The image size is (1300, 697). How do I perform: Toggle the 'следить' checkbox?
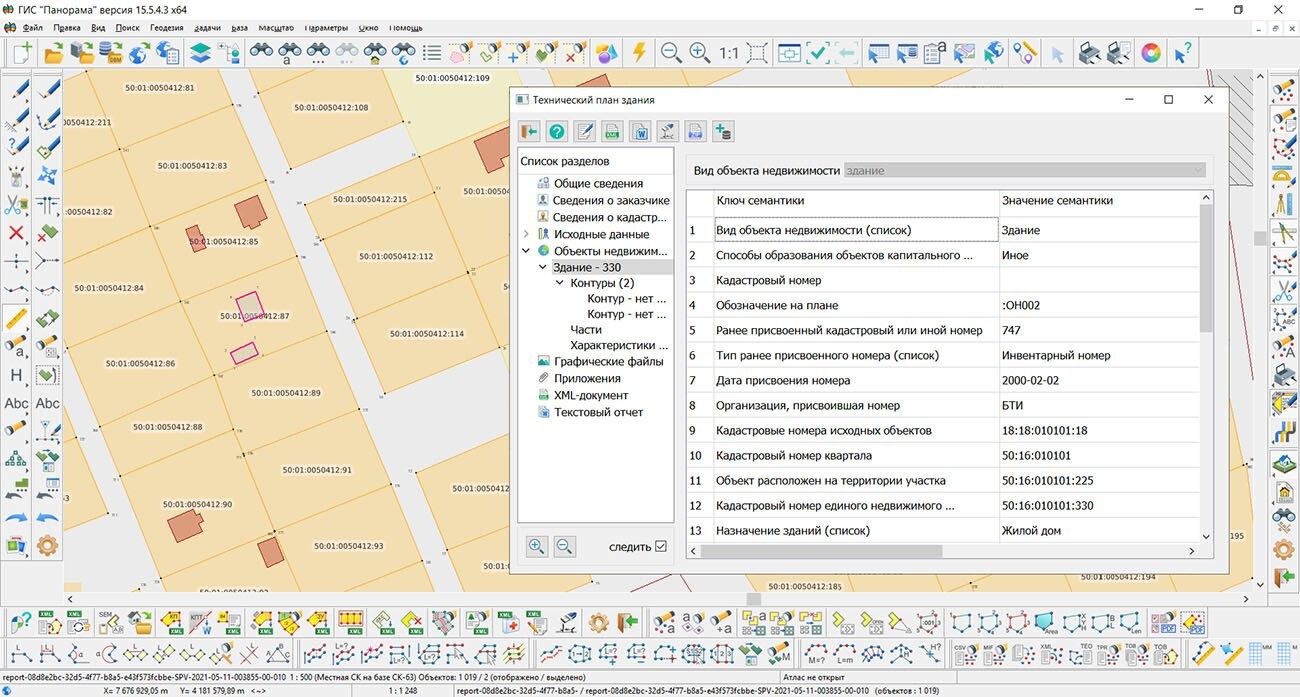(x=660, y=547)
